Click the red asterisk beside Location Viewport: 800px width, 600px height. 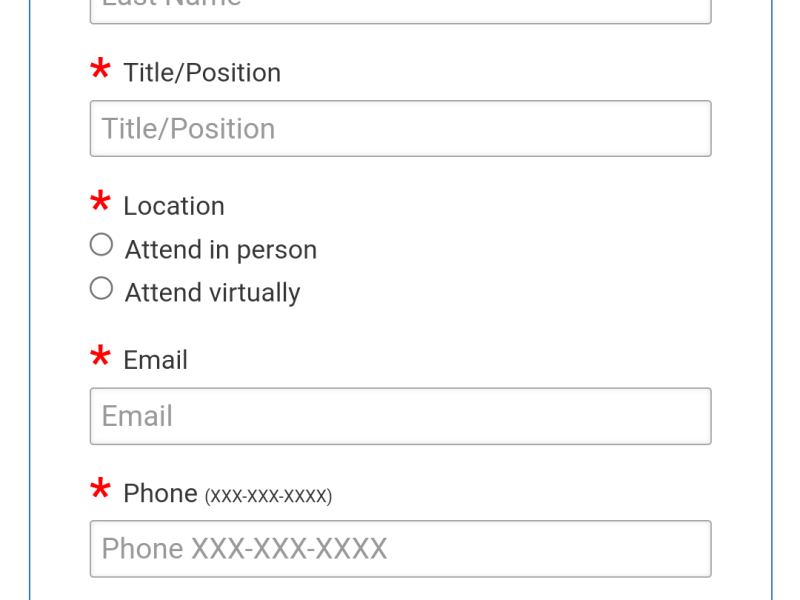100,203
